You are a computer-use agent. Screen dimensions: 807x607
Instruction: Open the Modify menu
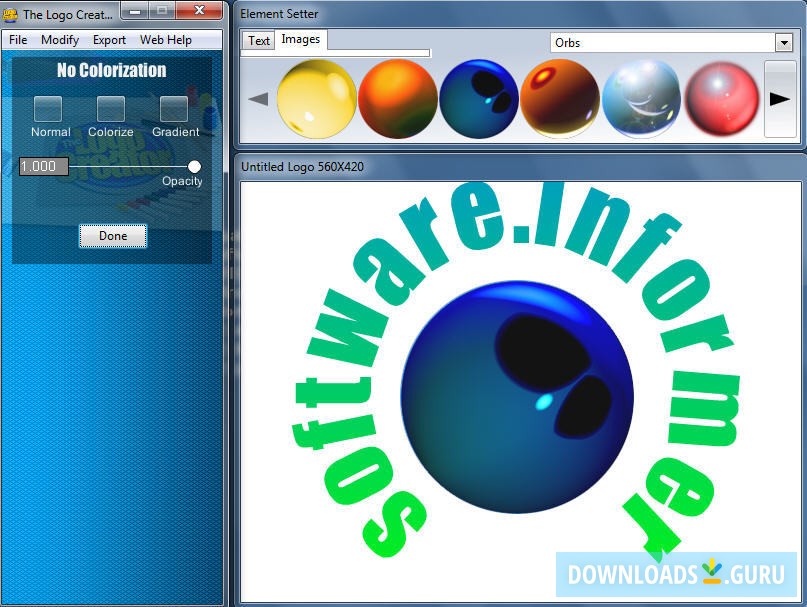[60, 40]
